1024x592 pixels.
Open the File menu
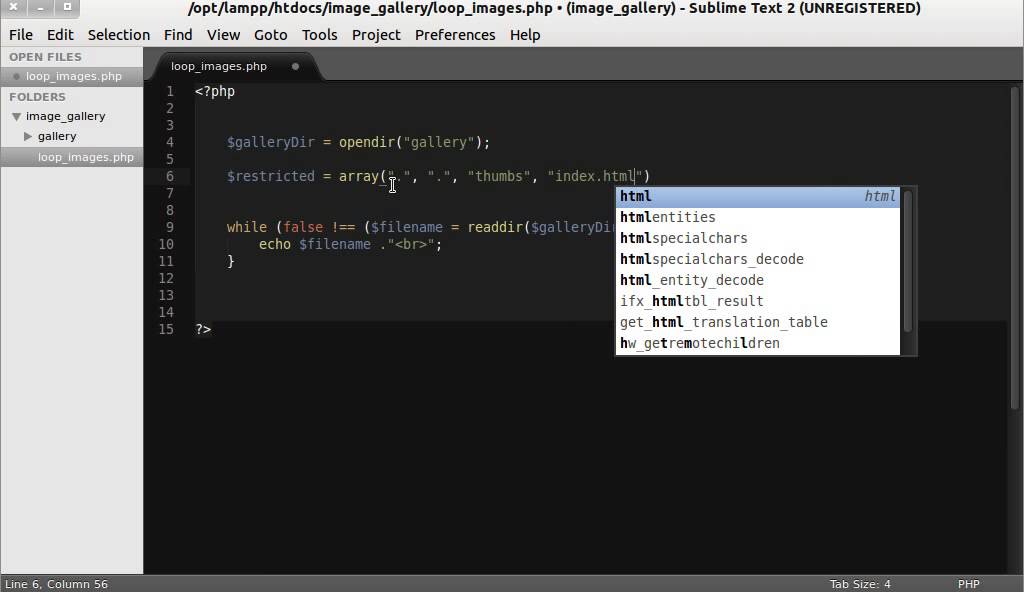coord(21,35)
